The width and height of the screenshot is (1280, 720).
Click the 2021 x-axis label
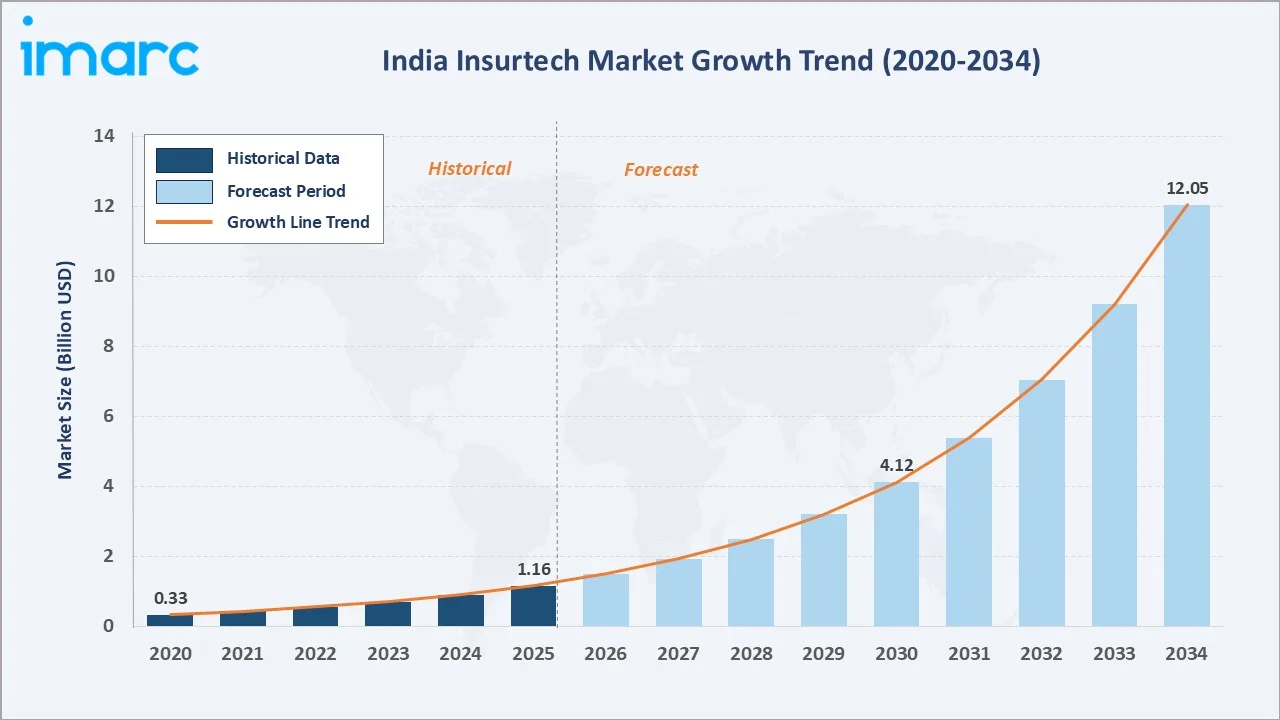pyautogui.click(x=242, y=653)
